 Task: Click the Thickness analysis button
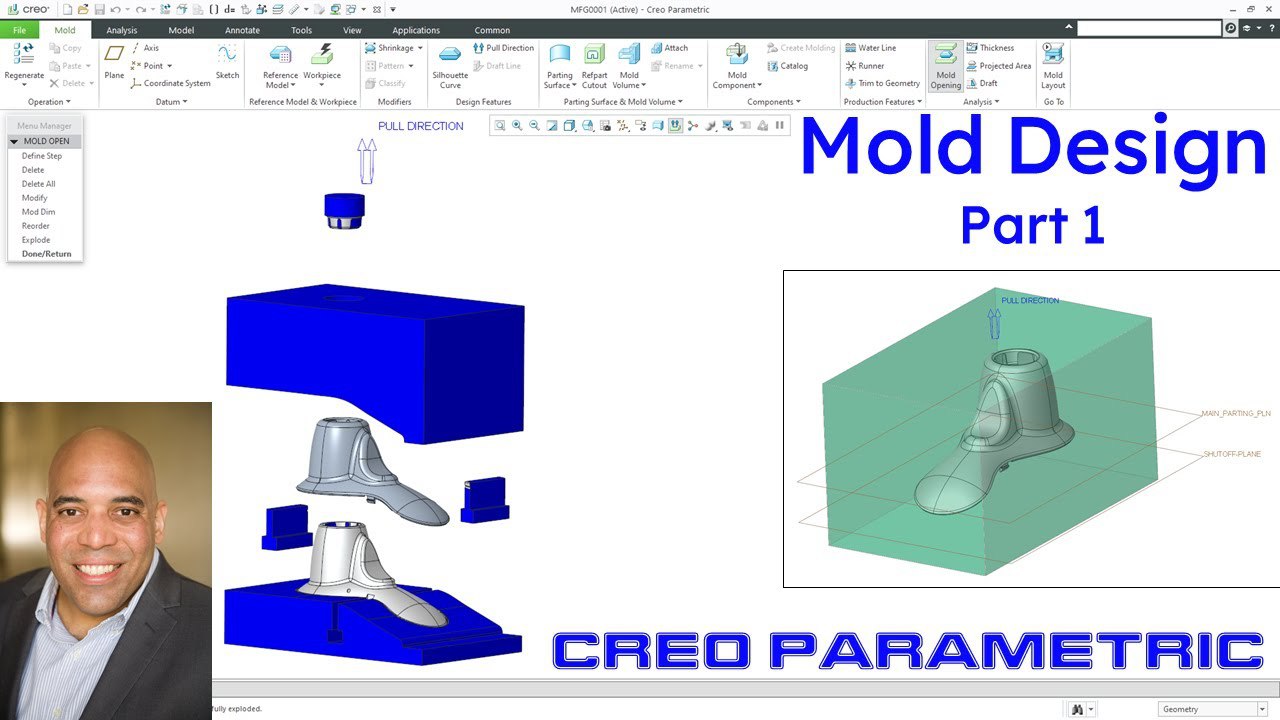click(990, 48)
